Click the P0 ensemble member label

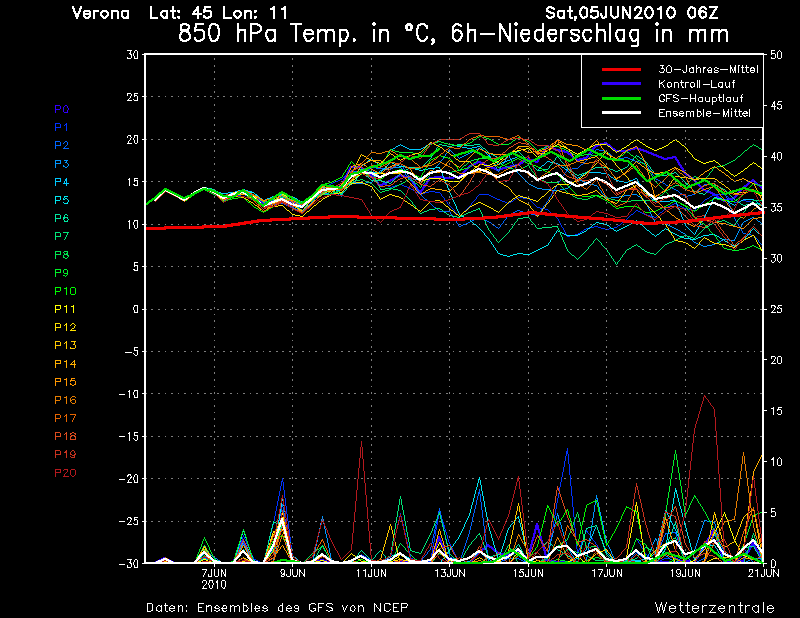point(61,109)
